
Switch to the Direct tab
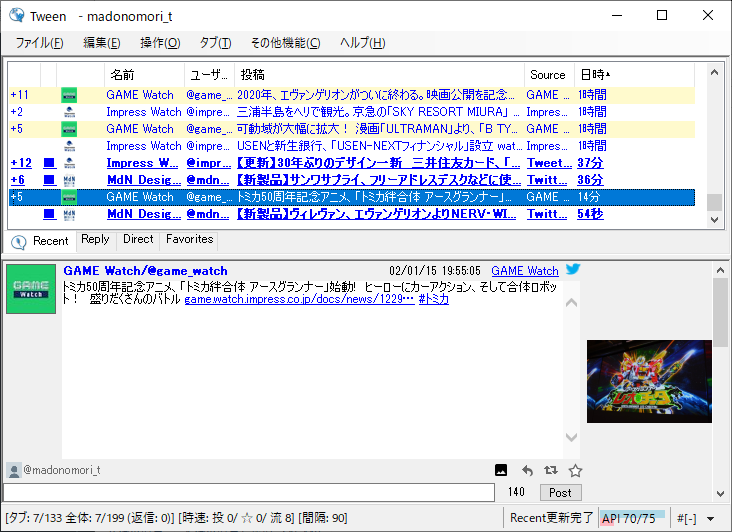[x=138, y=239]
